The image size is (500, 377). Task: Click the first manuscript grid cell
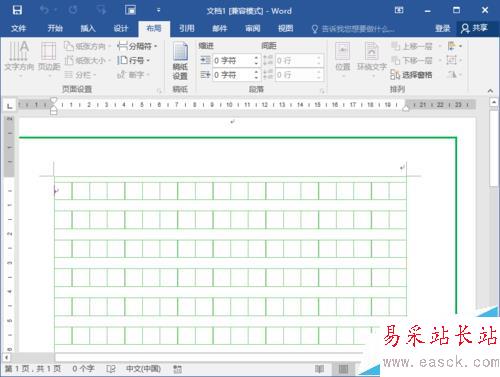click(x=63, y=191)
